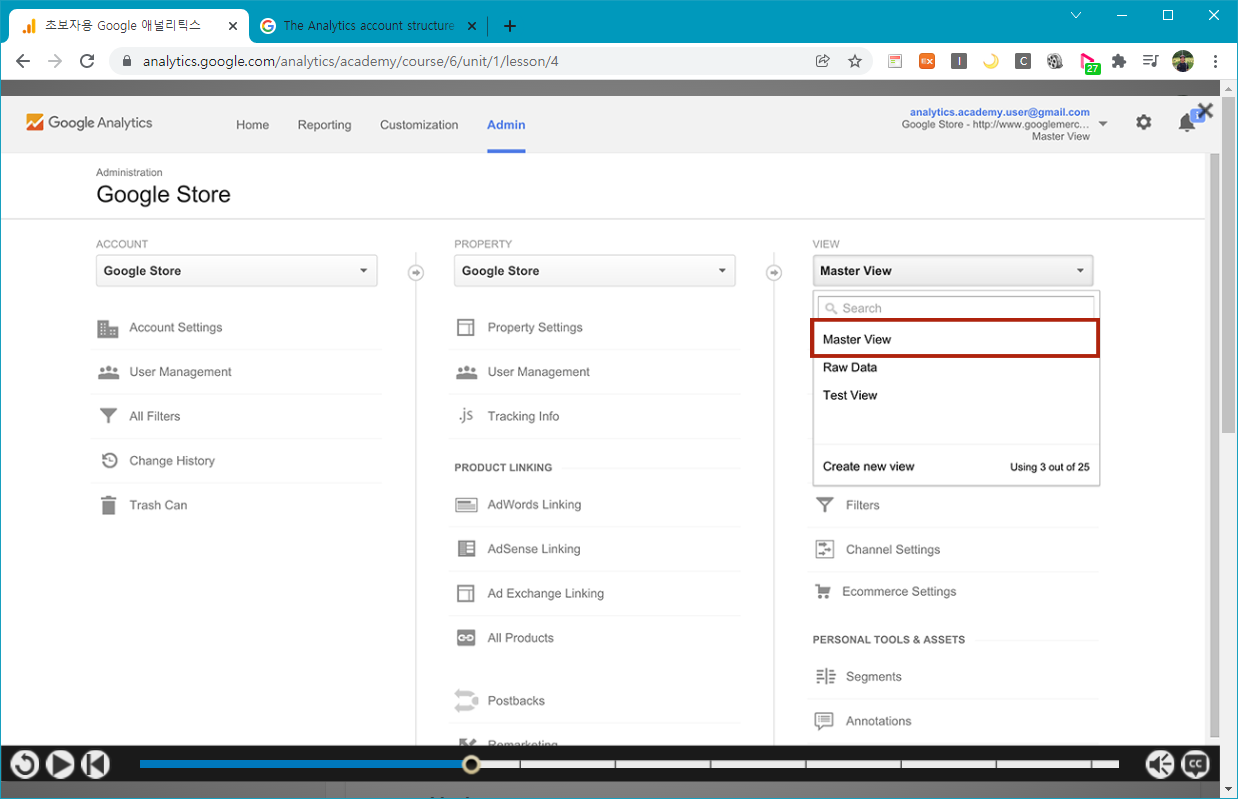
Task: Click the share page icon in address bar
Action: 823,61
